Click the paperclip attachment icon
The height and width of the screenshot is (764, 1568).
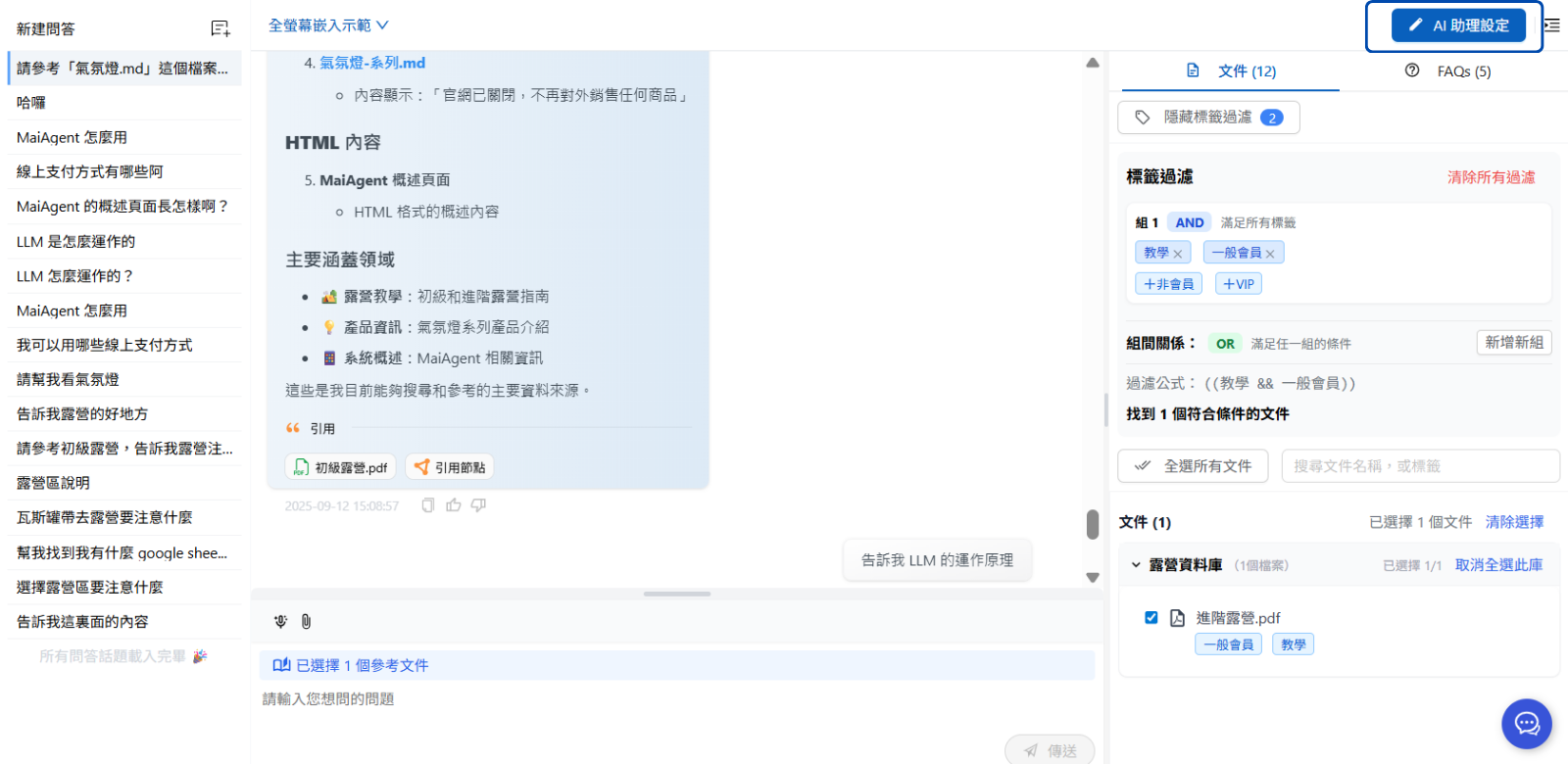306,621
